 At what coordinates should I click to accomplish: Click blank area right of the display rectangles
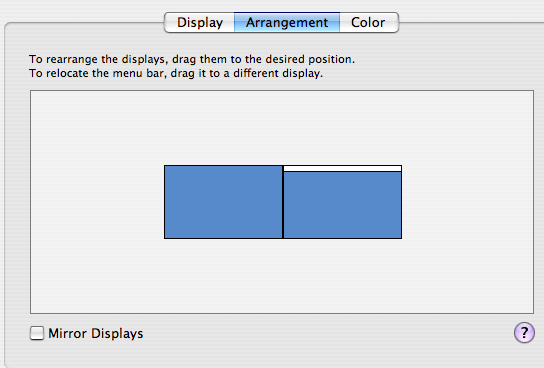pyautogui.click(x=468, y=202)
